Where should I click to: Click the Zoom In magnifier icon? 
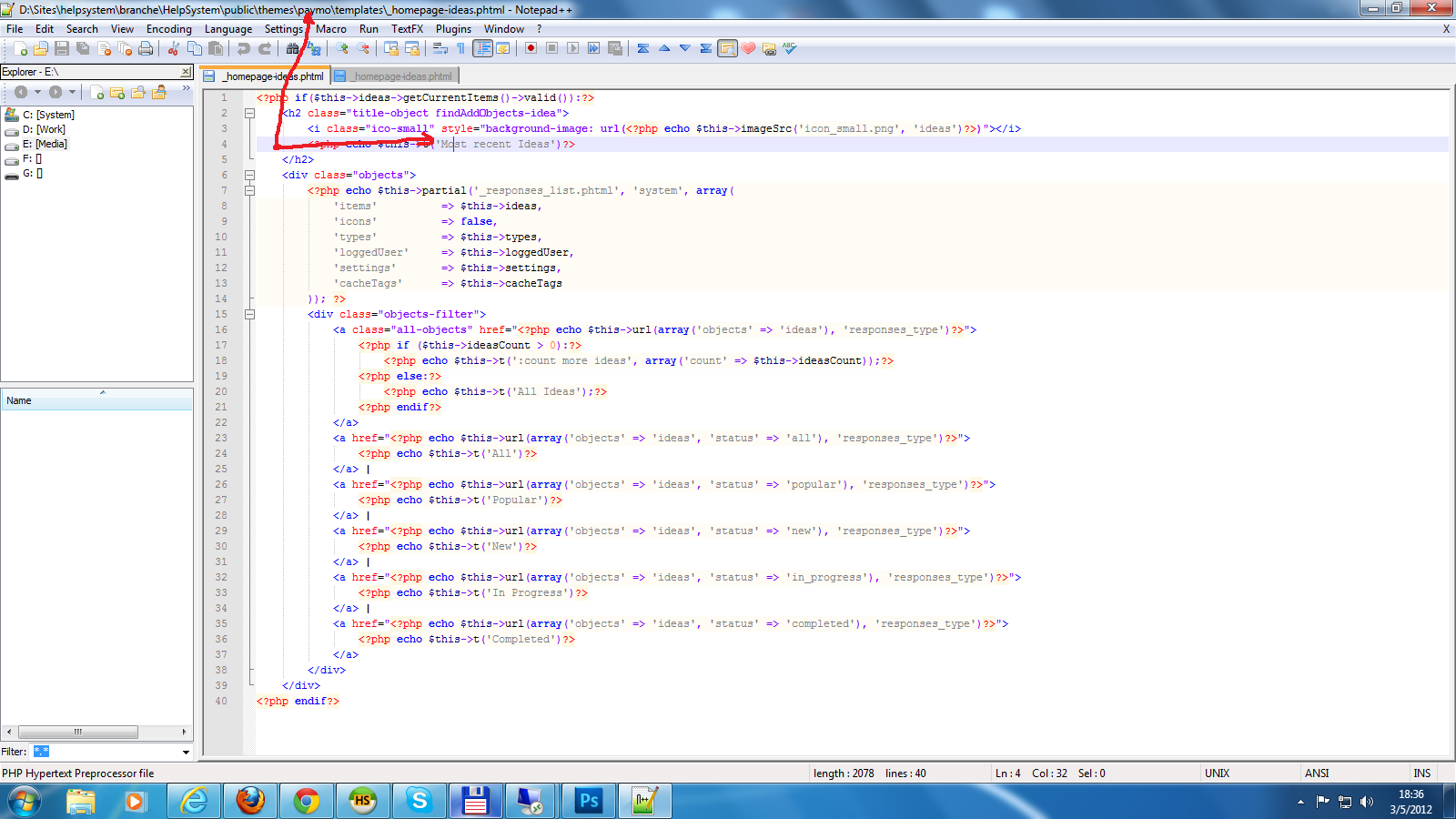coord(342,48)
